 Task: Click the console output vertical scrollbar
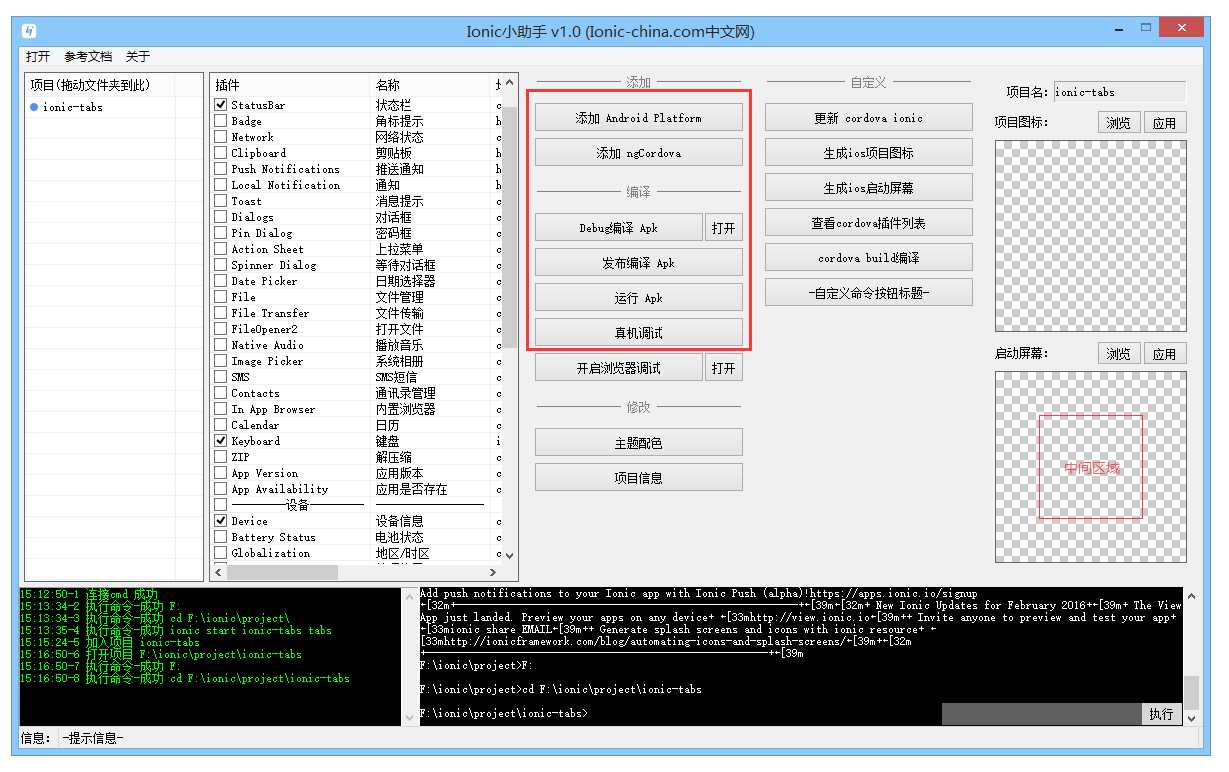(x=1191, y=656)
